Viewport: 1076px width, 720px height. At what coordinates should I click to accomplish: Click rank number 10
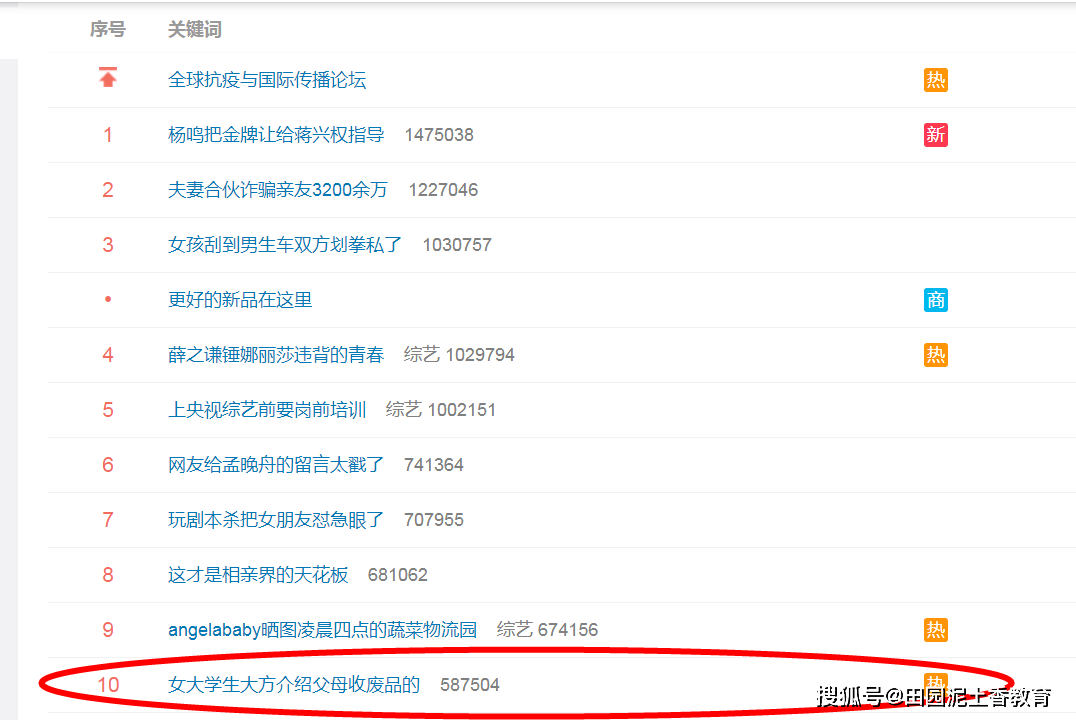tap(108, 684)
